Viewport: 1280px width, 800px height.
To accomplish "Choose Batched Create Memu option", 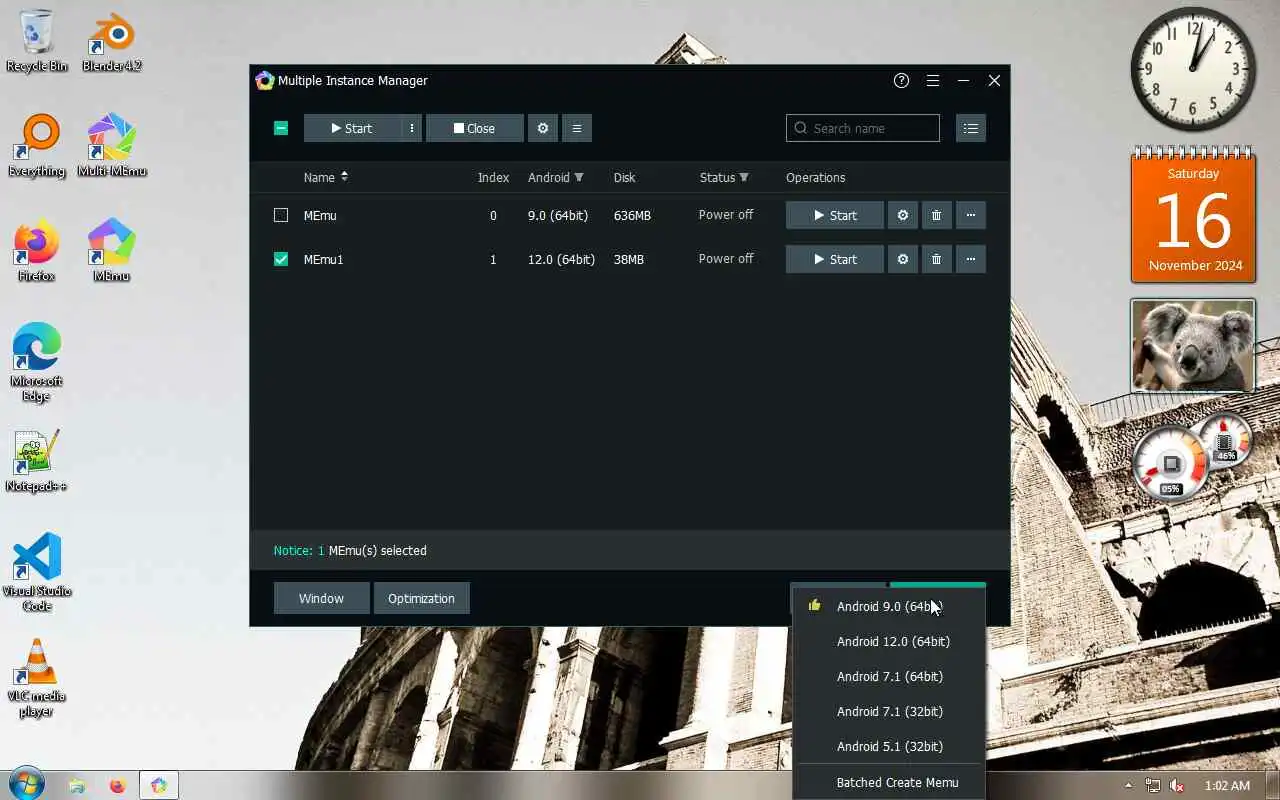I will click(889, 782).
